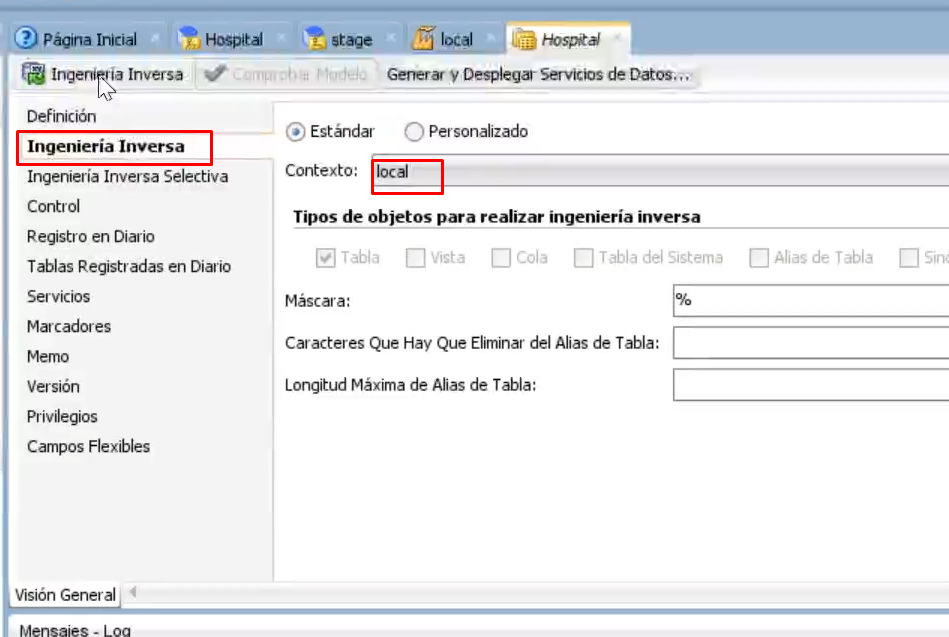Open the Campos Flexibles section

click(88, 446)
